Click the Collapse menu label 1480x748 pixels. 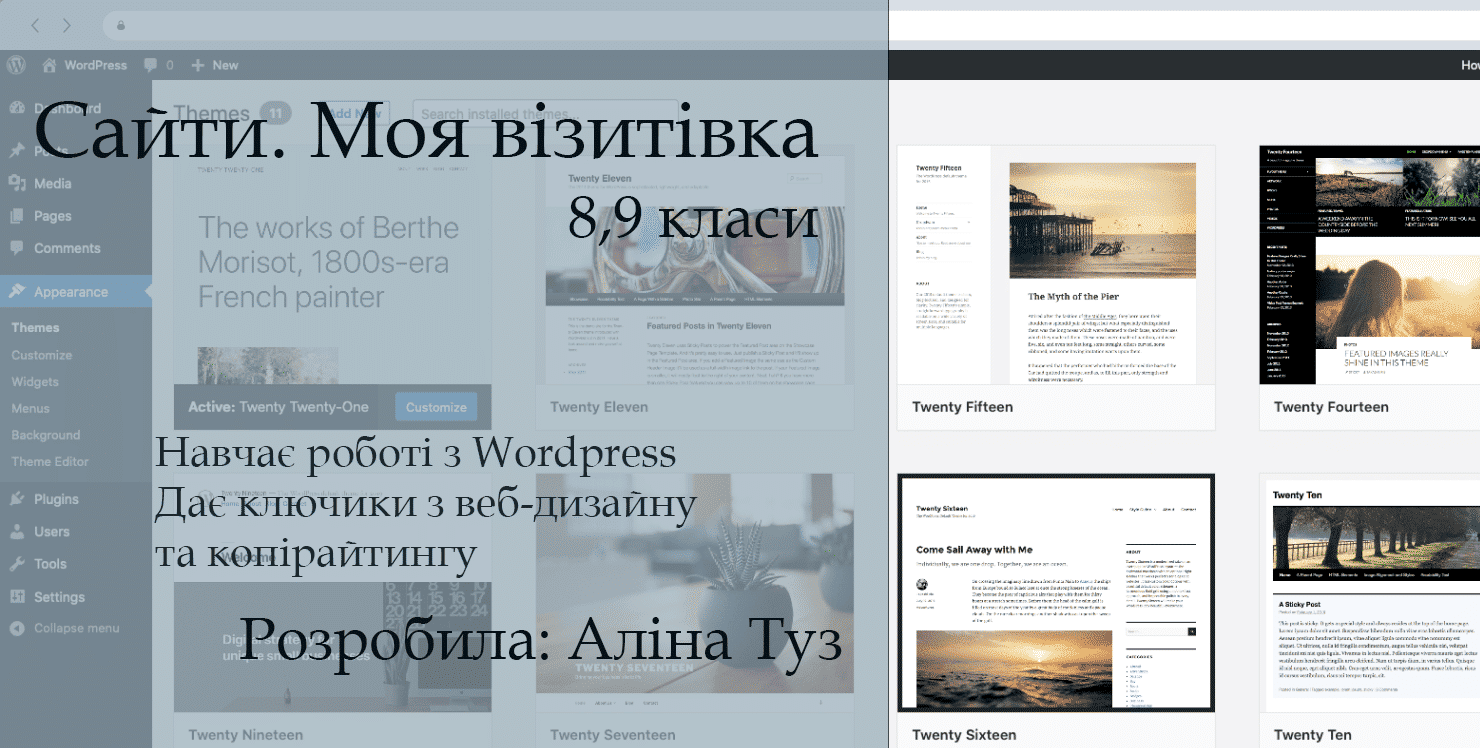pyautogui.click(x=77, y=628)
